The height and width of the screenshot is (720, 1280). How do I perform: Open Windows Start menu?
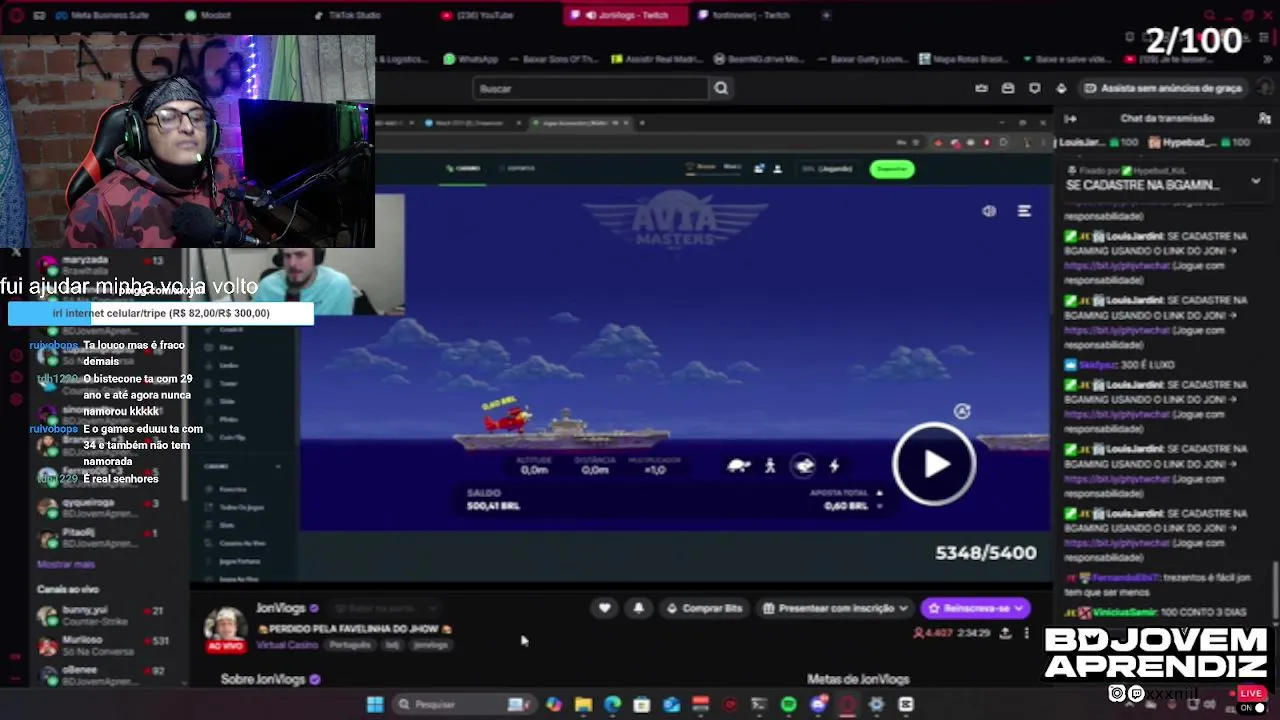pos(375,704)
